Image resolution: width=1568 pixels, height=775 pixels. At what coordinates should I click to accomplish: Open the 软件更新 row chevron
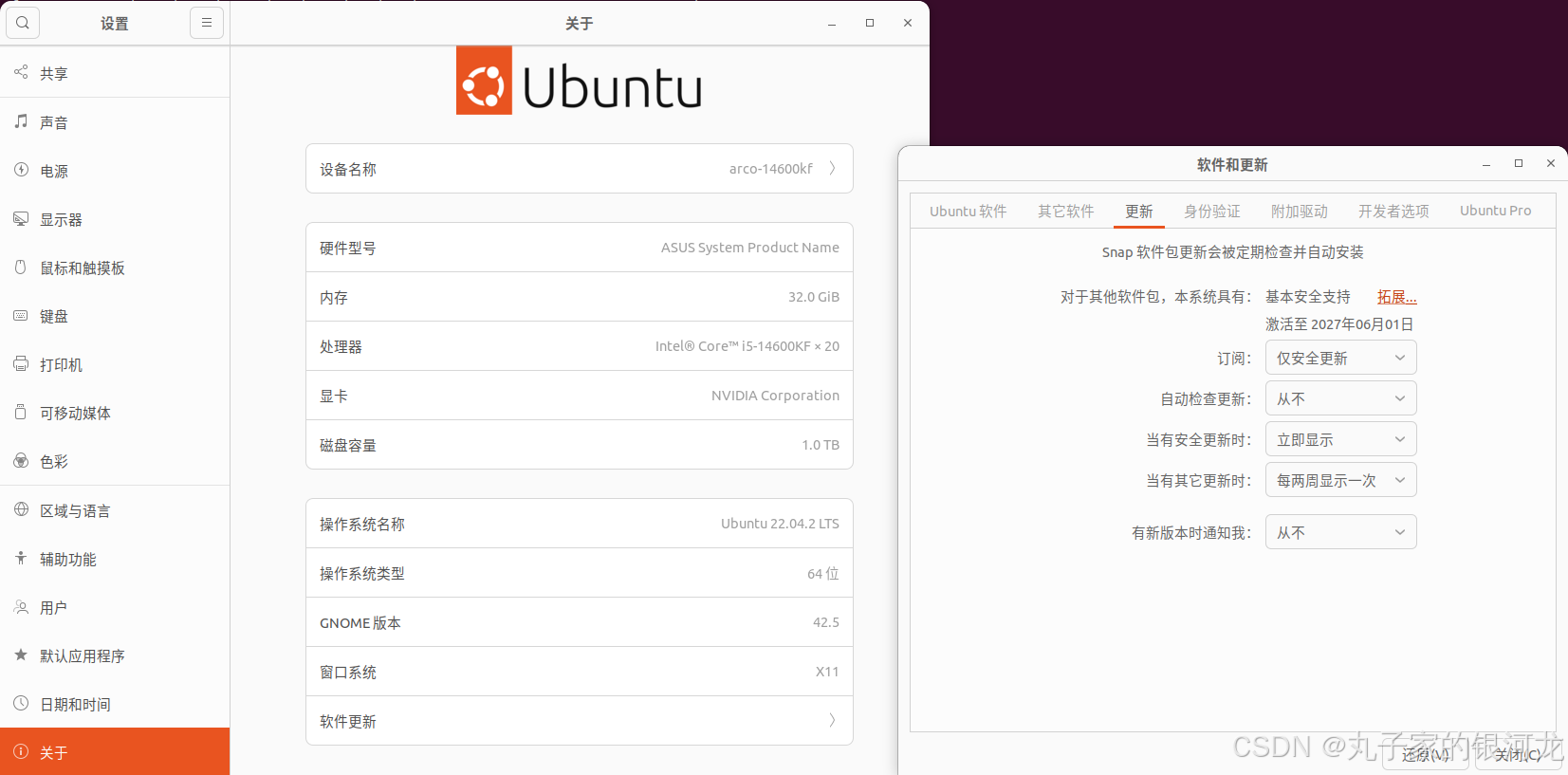click(x=832, y=720)
